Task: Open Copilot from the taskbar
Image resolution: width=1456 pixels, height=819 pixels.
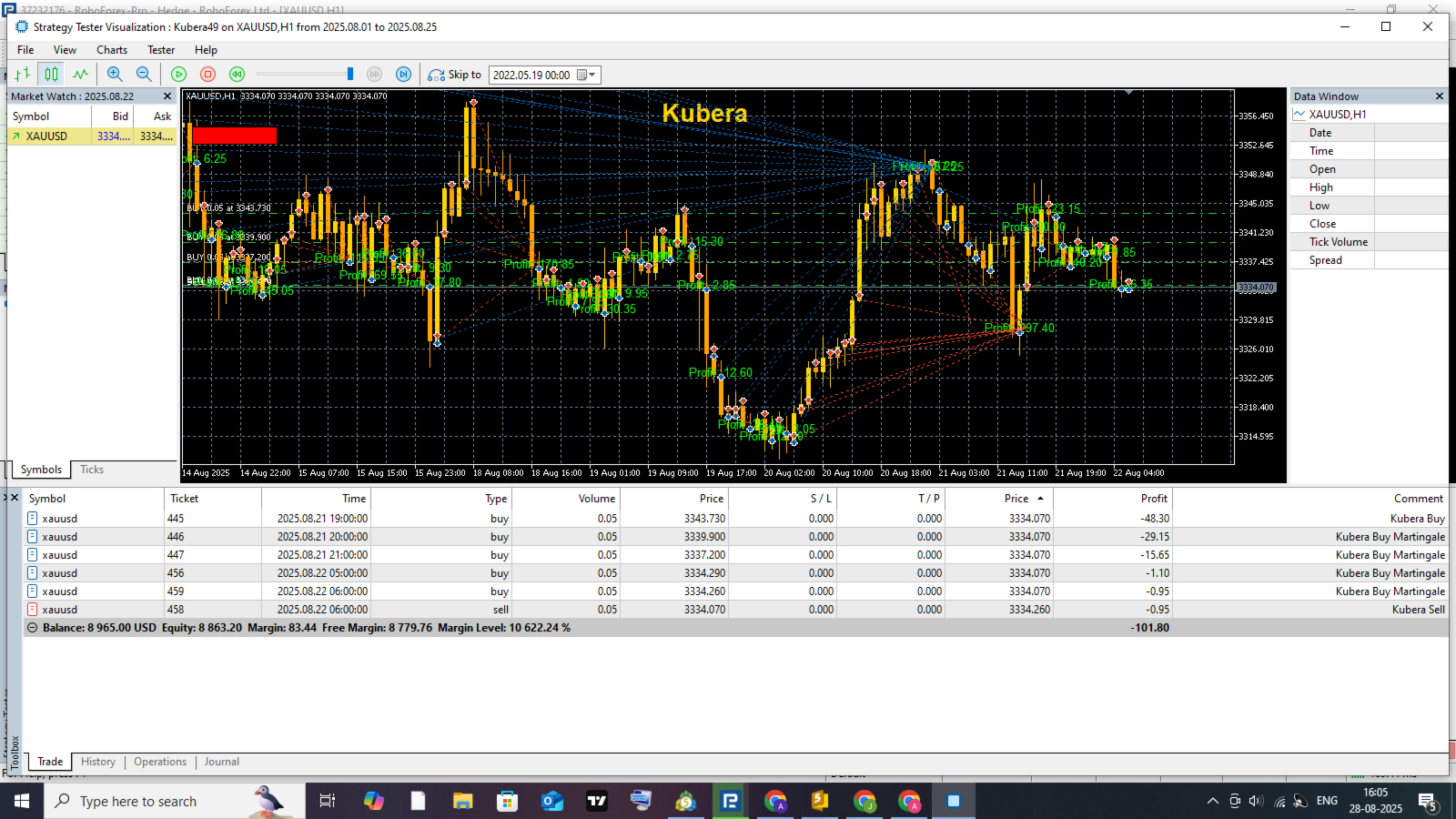Action: click(x=374, y=801)
